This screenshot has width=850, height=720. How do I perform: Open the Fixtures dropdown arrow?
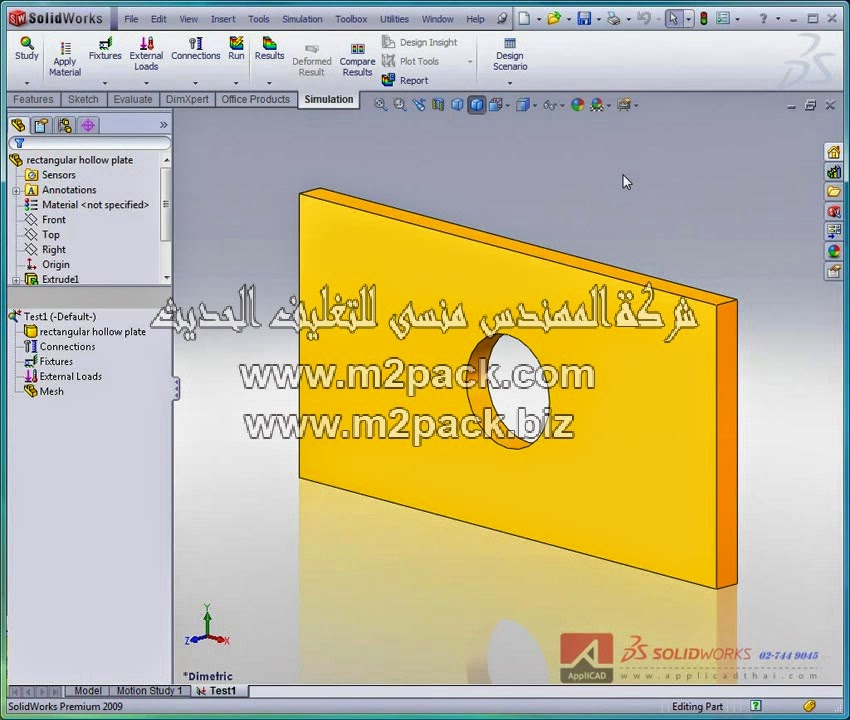[x=105, y=83]
